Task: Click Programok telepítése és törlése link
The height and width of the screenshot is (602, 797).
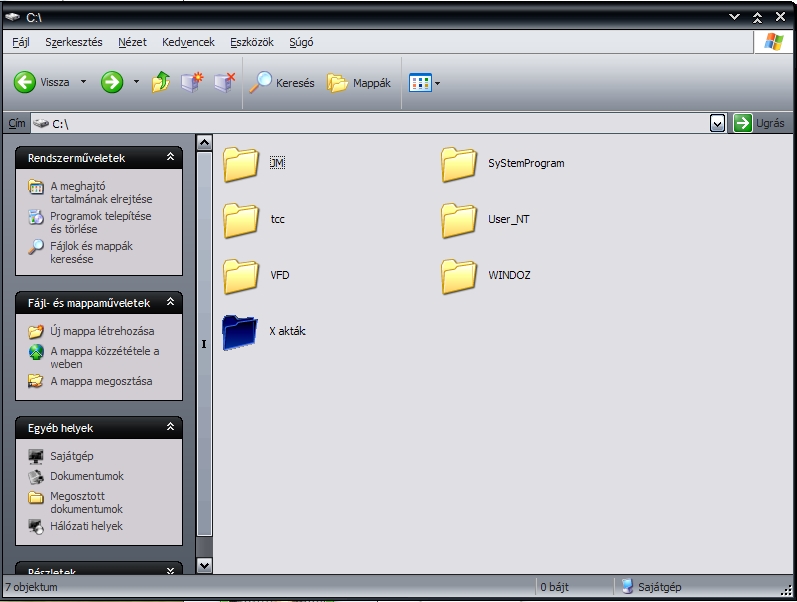Action: click(101, 222)
